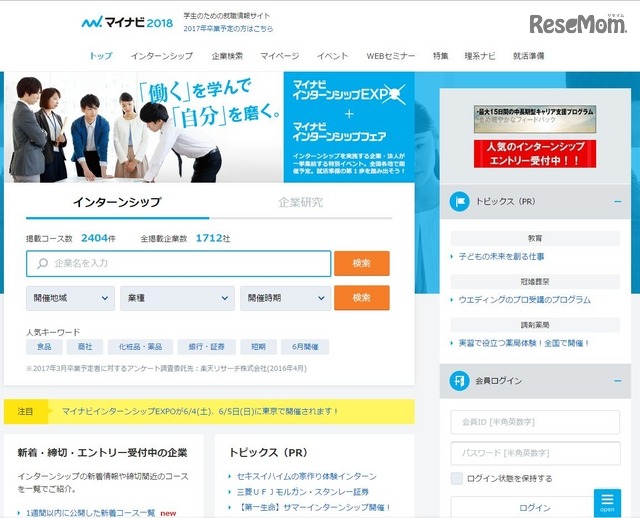Click 検索 button next to 開催時期 dropdown
Screen dimensions: 640x518
pyautogui.click(x=362, y=298)
